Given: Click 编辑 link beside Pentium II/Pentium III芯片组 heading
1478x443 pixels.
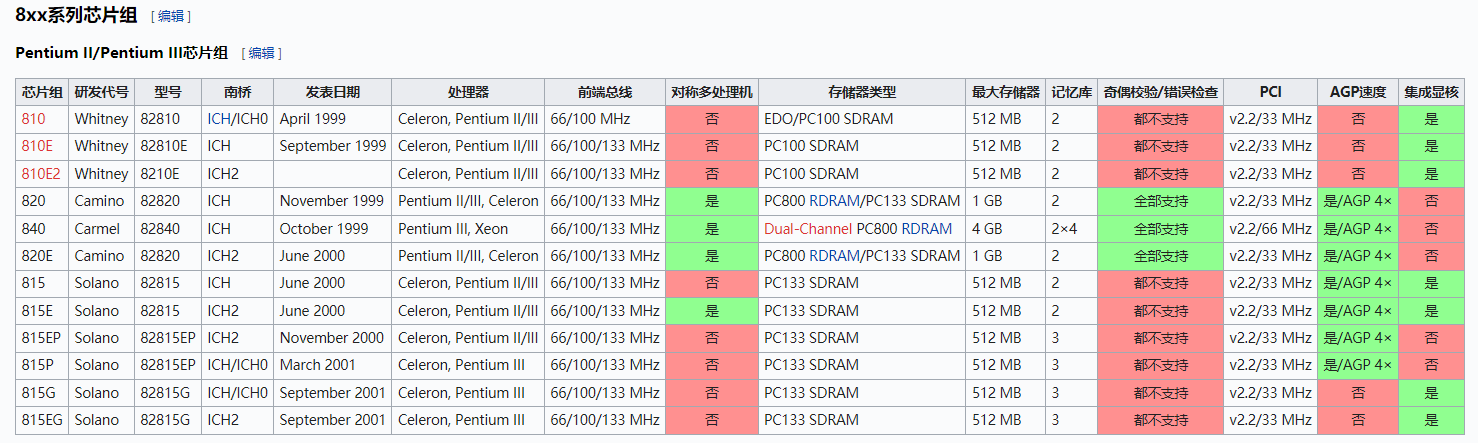Looking at the screenshot, I should [x=262, y=53].
